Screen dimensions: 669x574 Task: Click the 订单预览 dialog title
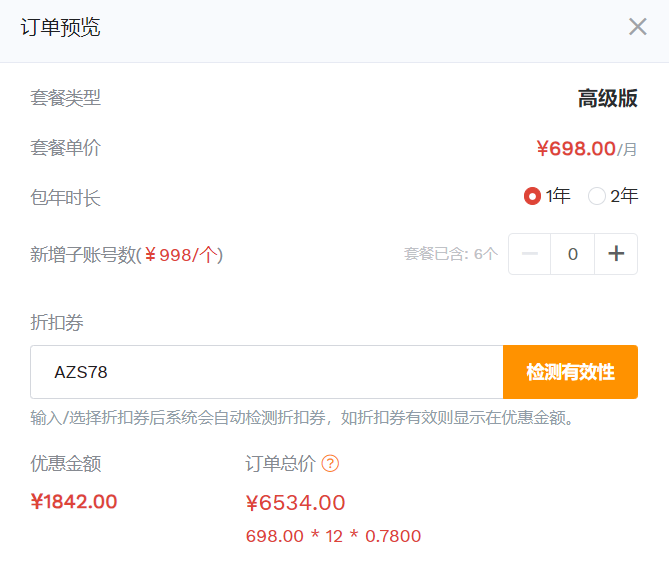[x=61, y=27]
